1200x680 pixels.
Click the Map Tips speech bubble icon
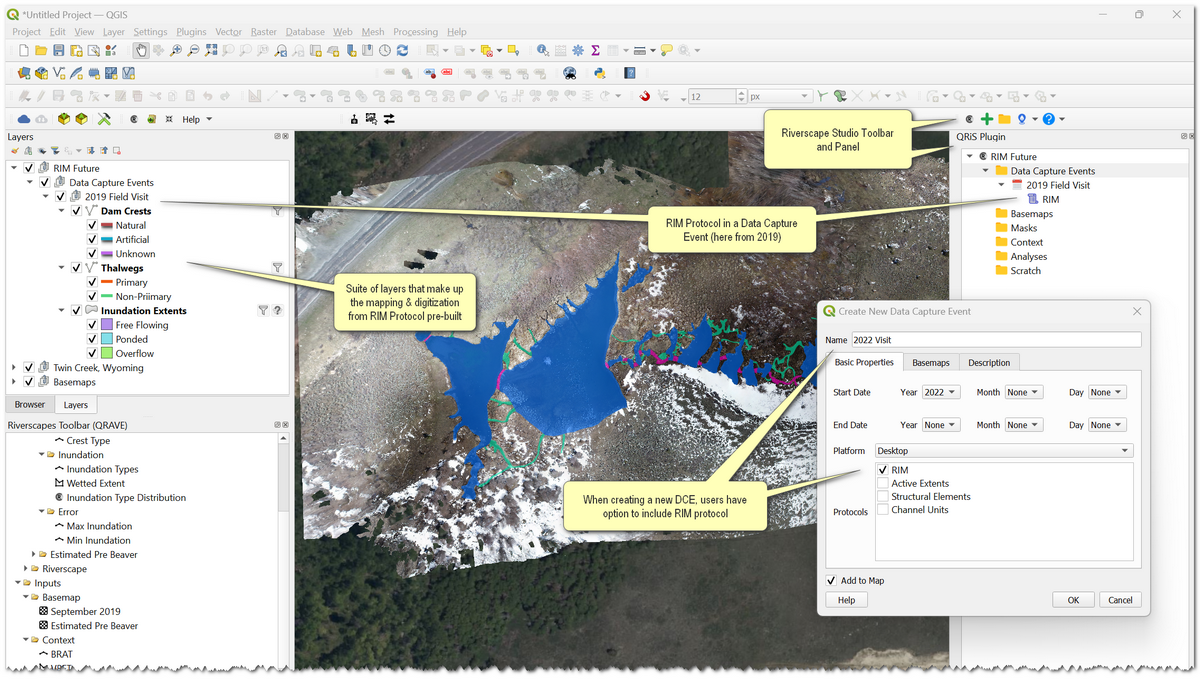(667, 50)
